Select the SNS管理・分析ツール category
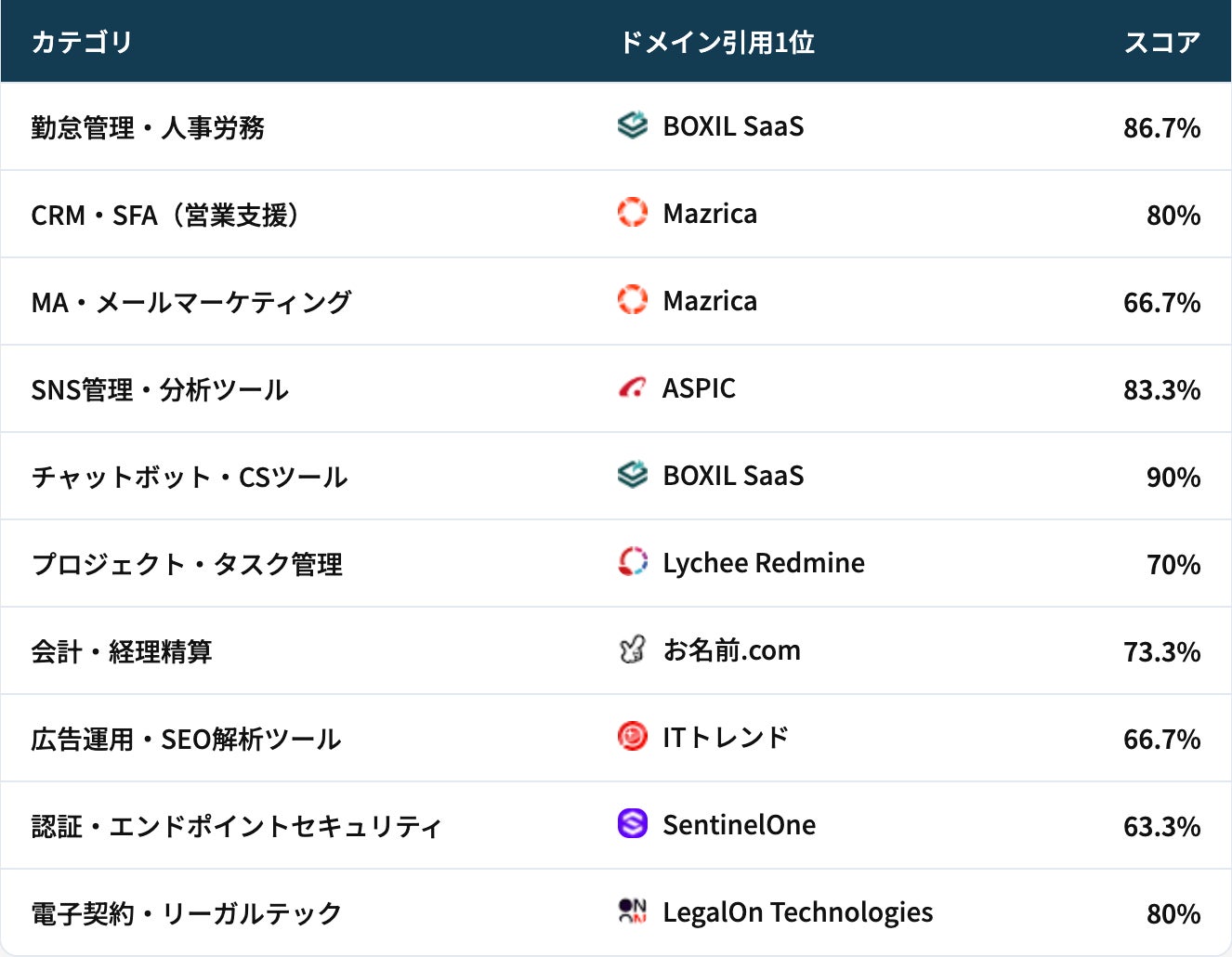Screen dimensions: 1232x957 click(160, 389)
